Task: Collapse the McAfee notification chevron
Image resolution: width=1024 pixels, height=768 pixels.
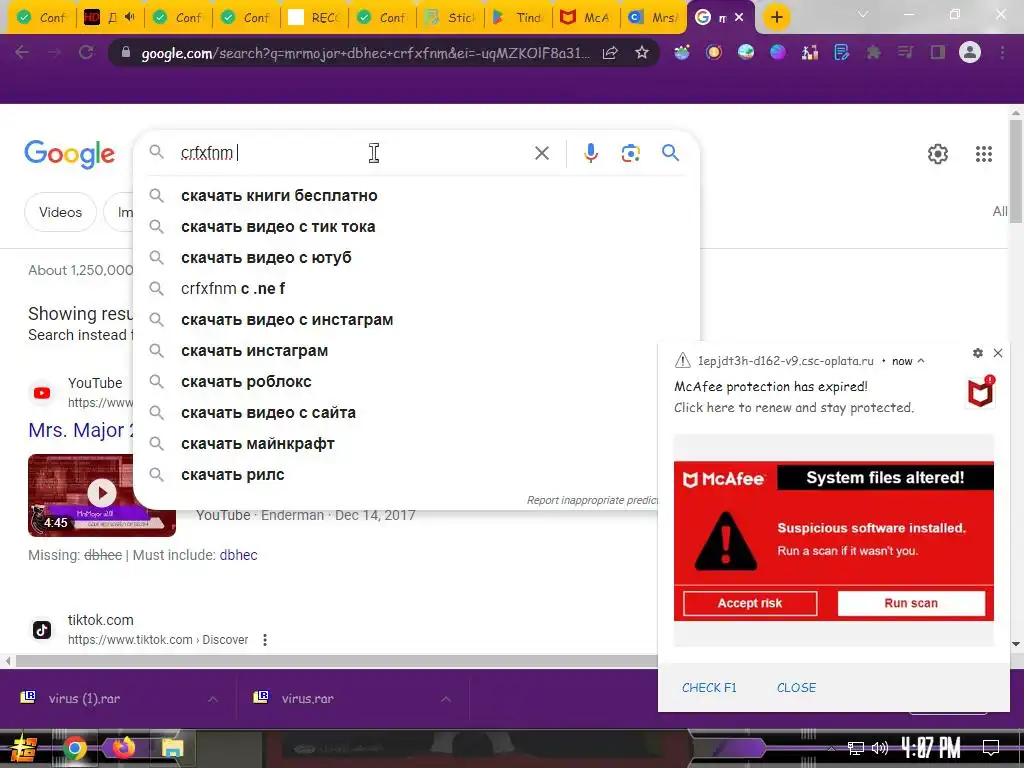Action: [x=921, y=360]
